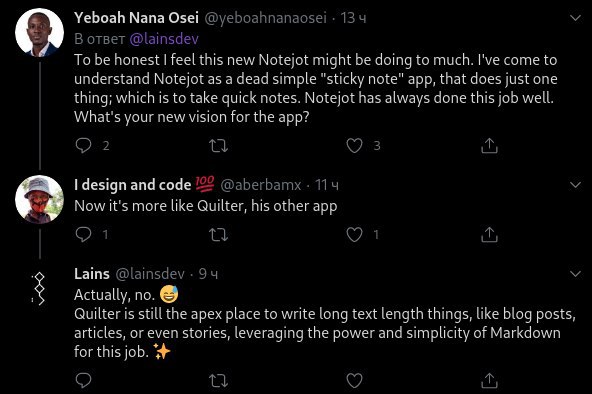Screen dimensions: 592x394
Task: Open the @lainsdev mention link
Action: [164, 39]
